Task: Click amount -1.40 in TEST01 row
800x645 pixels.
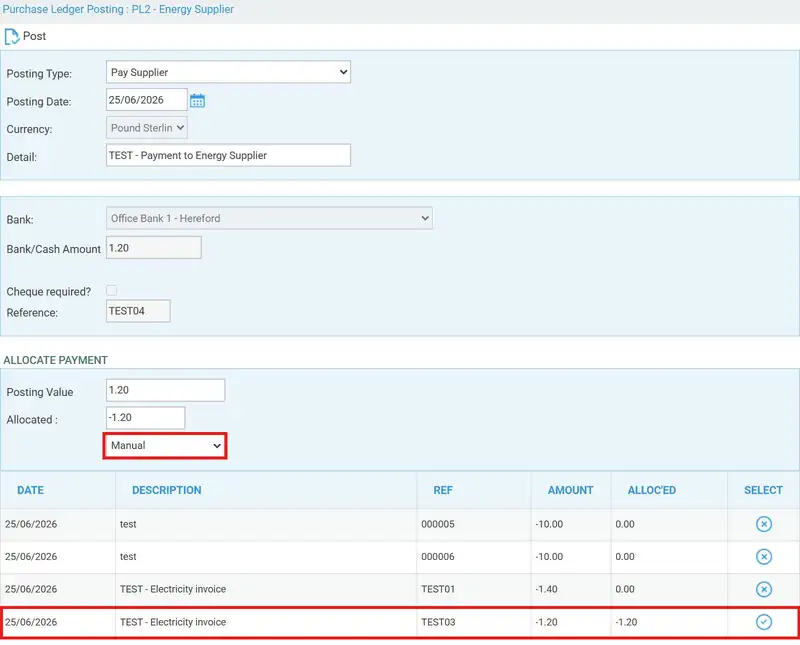Action: (546, 589)
